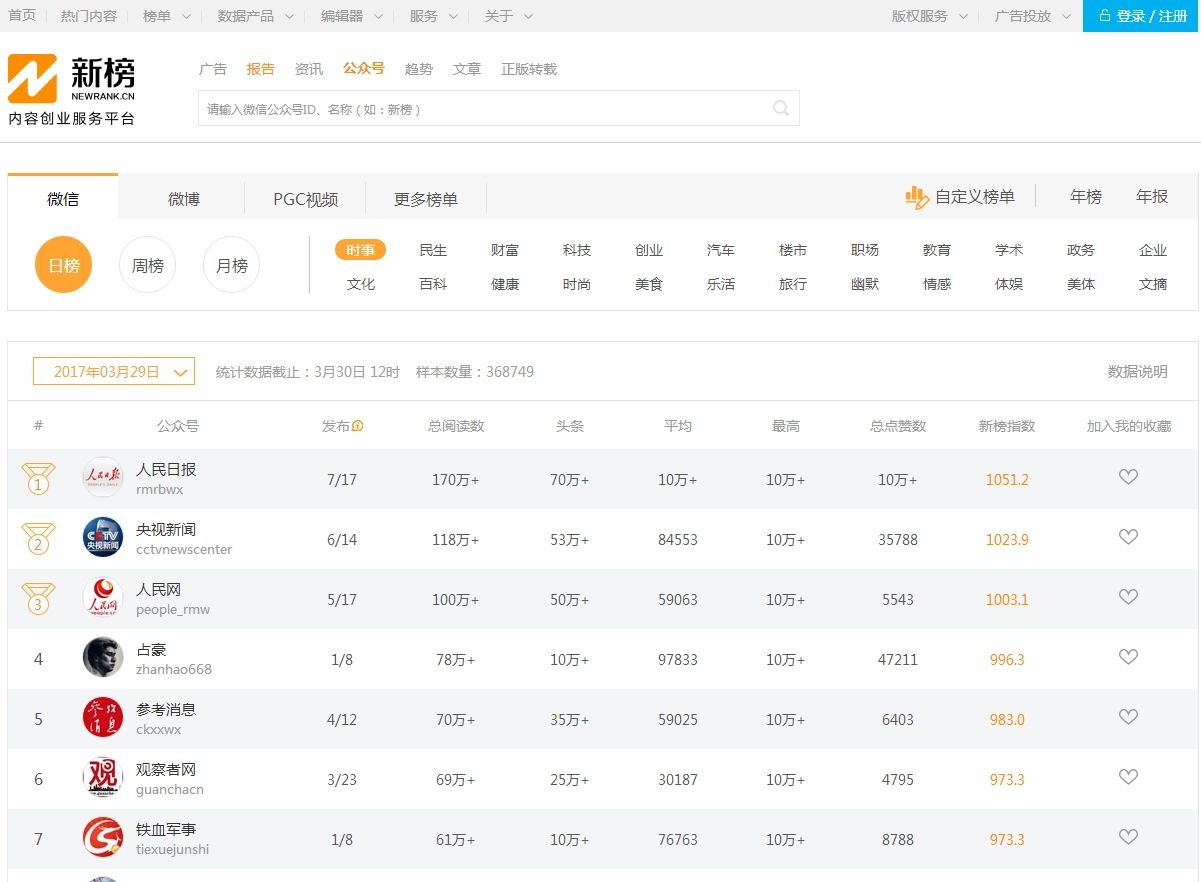Image resolution: width=1201 pixels, height=882 pixels.
Task: Click the 铁血军事 account avatar
Action: click(103, 838)
